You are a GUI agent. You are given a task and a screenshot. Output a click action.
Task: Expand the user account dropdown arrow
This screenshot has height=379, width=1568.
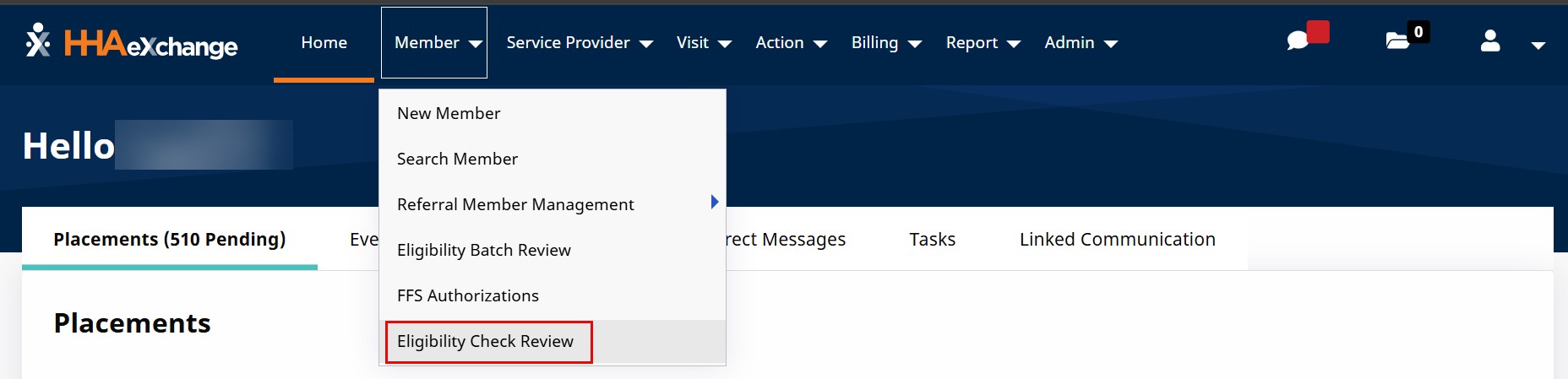pos(1538,46)
